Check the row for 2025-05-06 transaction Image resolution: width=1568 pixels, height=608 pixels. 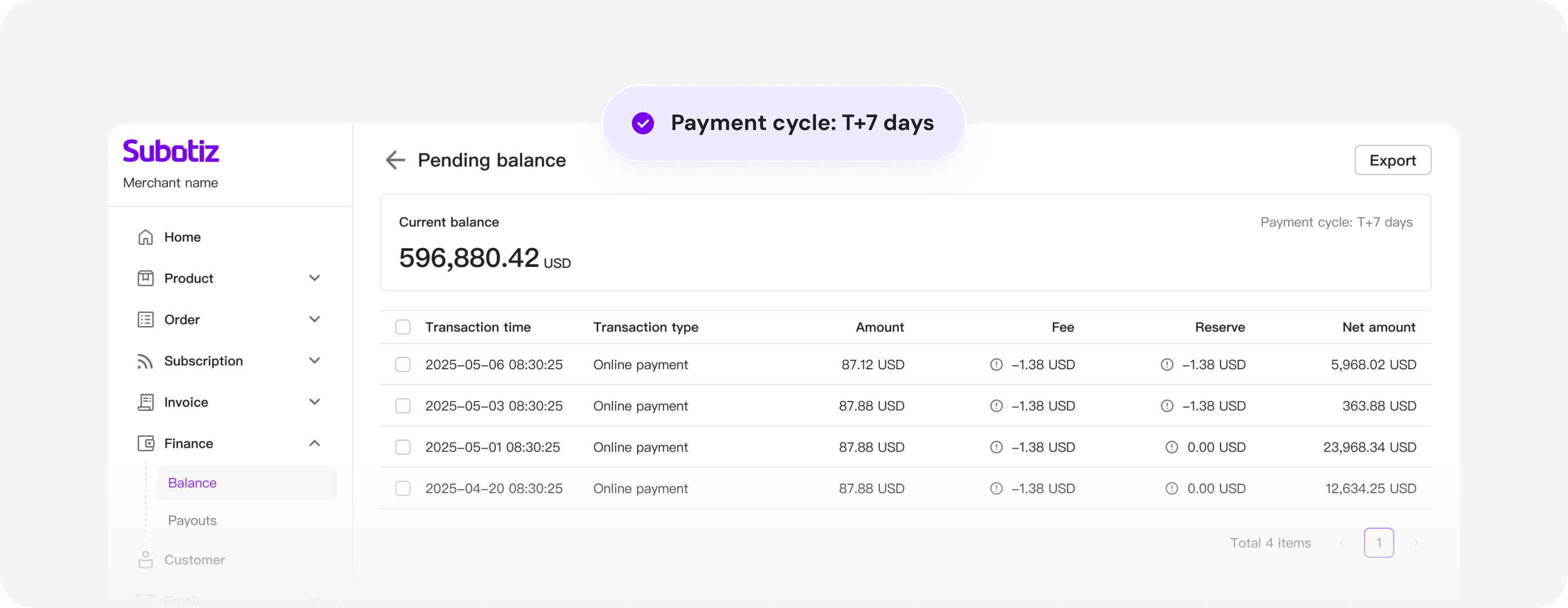(403, 365)
